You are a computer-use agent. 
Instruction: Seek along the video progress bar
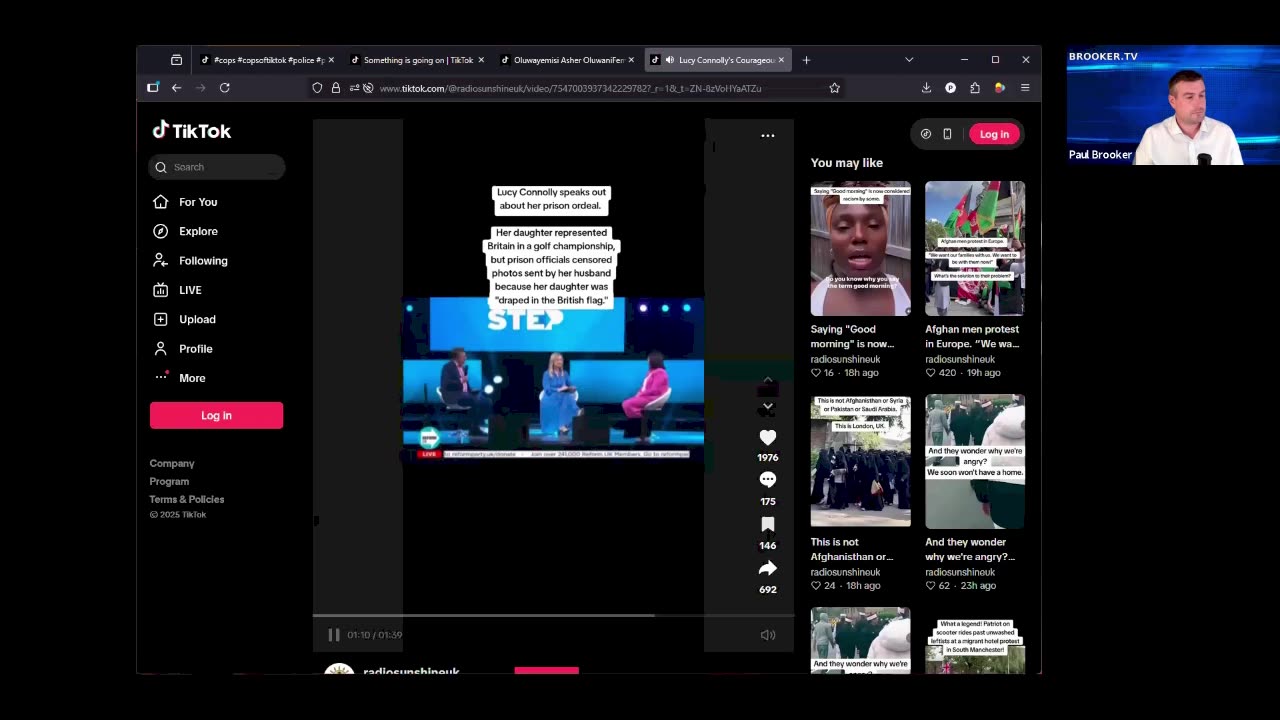553,615
